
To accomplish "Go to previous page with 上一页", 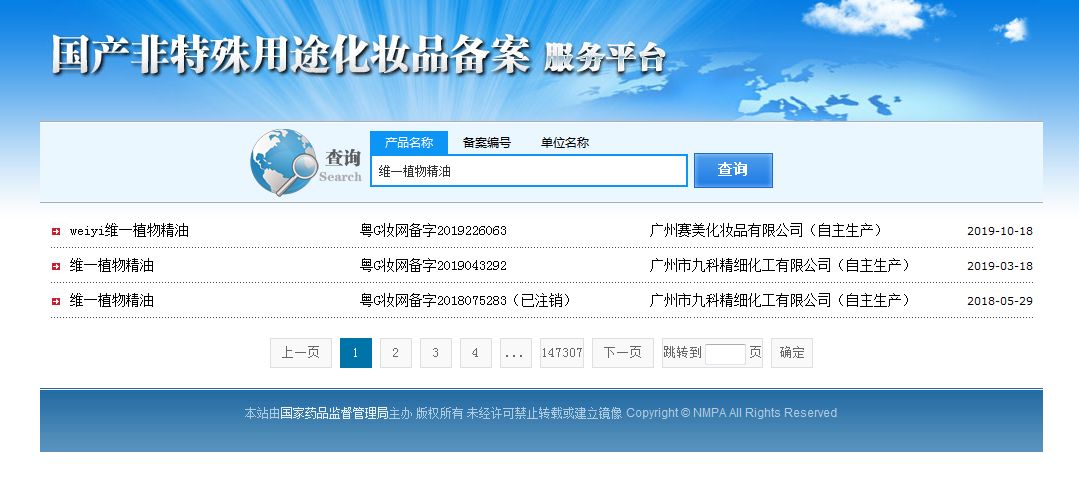I will coord(300,353).
